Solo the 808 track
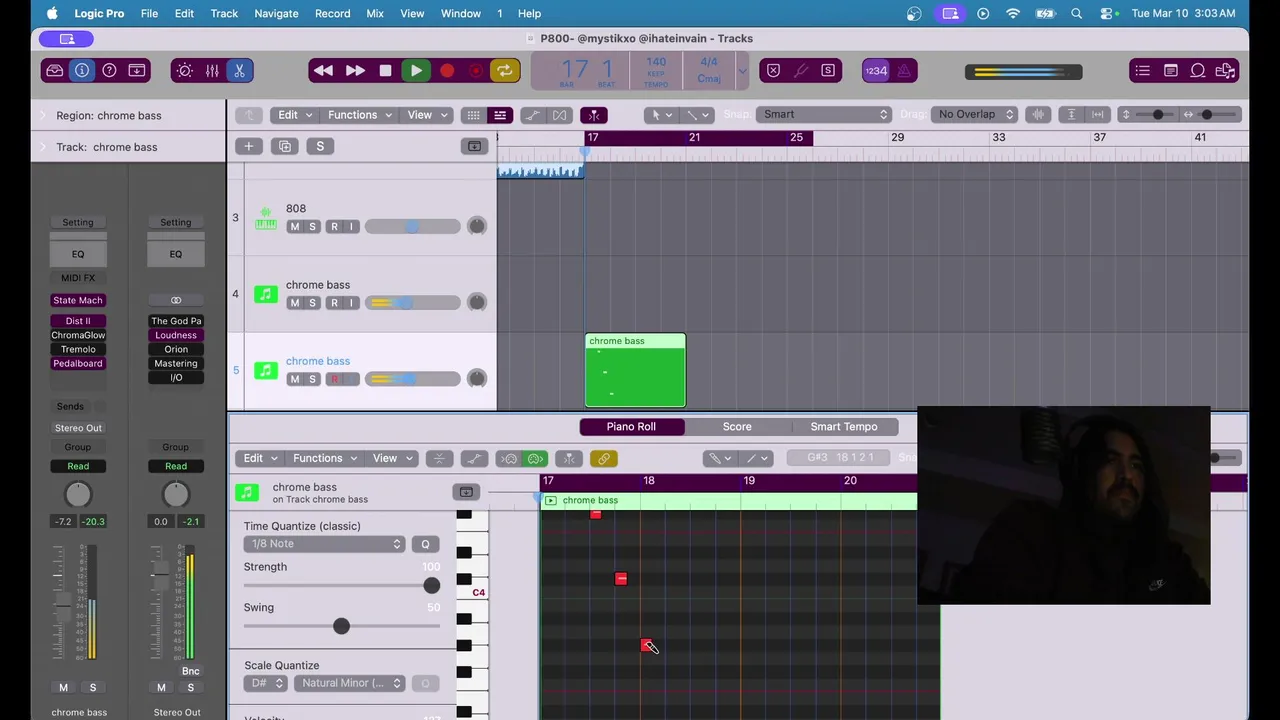 (x=312, y=227)
